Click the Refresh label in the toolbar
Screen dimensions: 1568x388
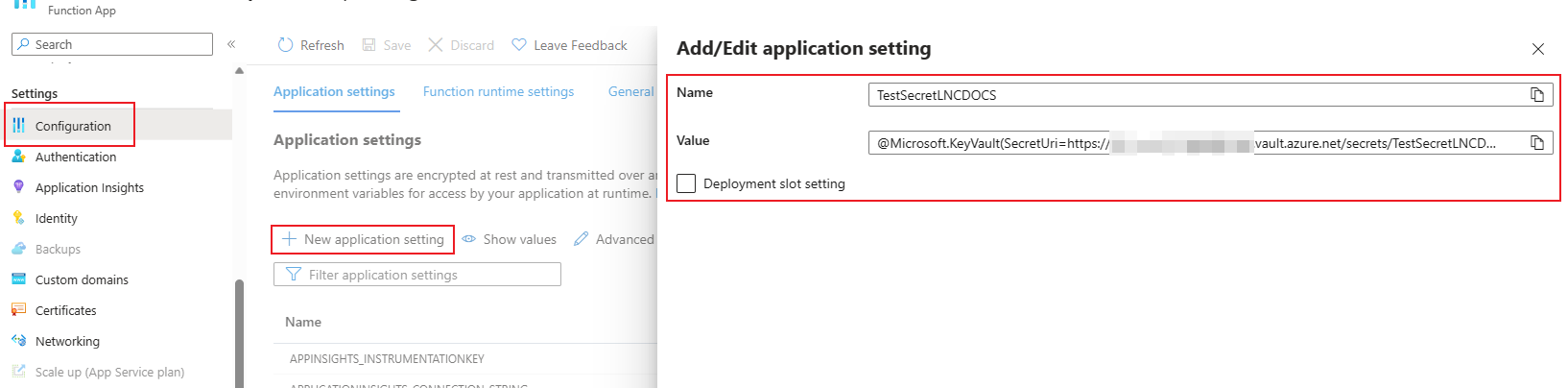click(x=321, y=45)
